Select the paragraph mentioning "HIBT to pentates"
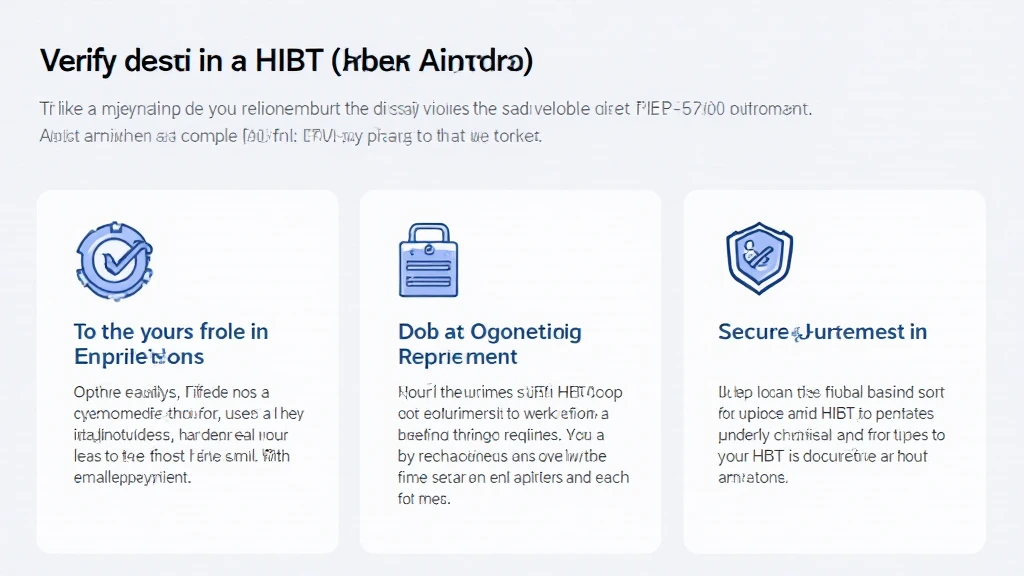The height and width of the screenshot is (576, 1024). point(831,434)
